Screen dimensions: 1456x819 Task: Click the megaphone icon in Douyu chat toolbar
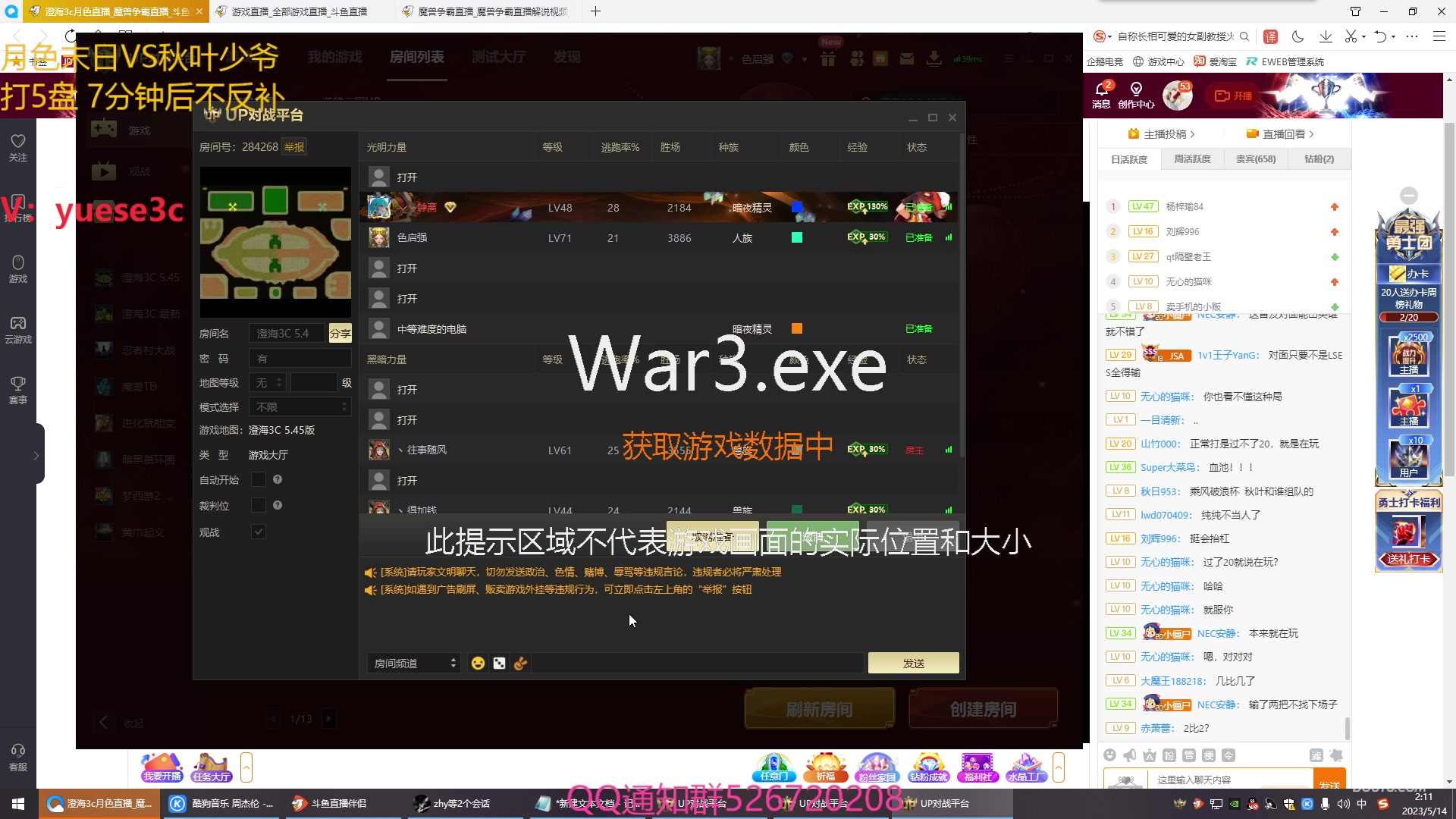tap(1130, 755)
